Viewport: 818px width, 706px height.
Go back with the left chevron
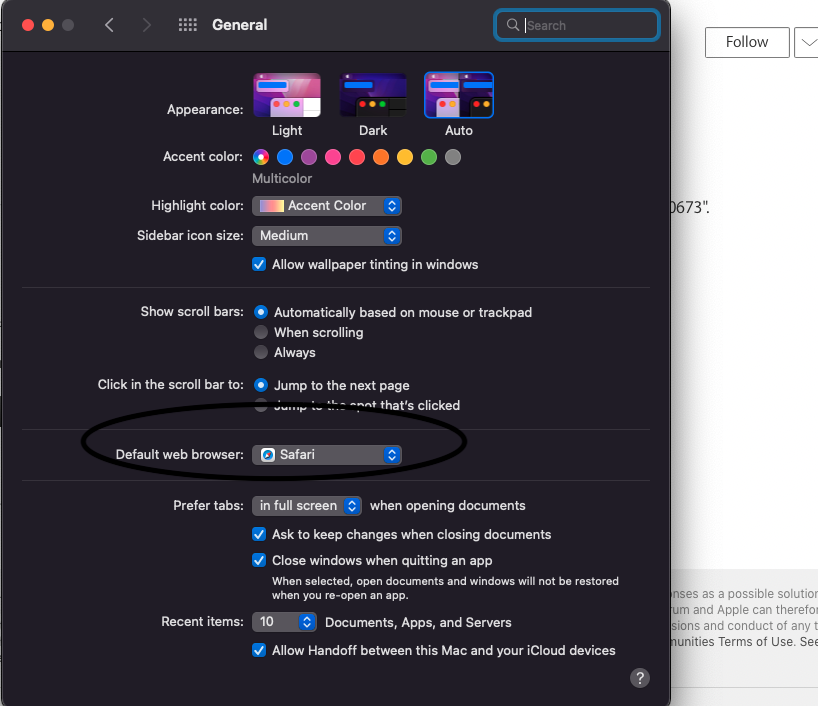[x=109, y=25]
